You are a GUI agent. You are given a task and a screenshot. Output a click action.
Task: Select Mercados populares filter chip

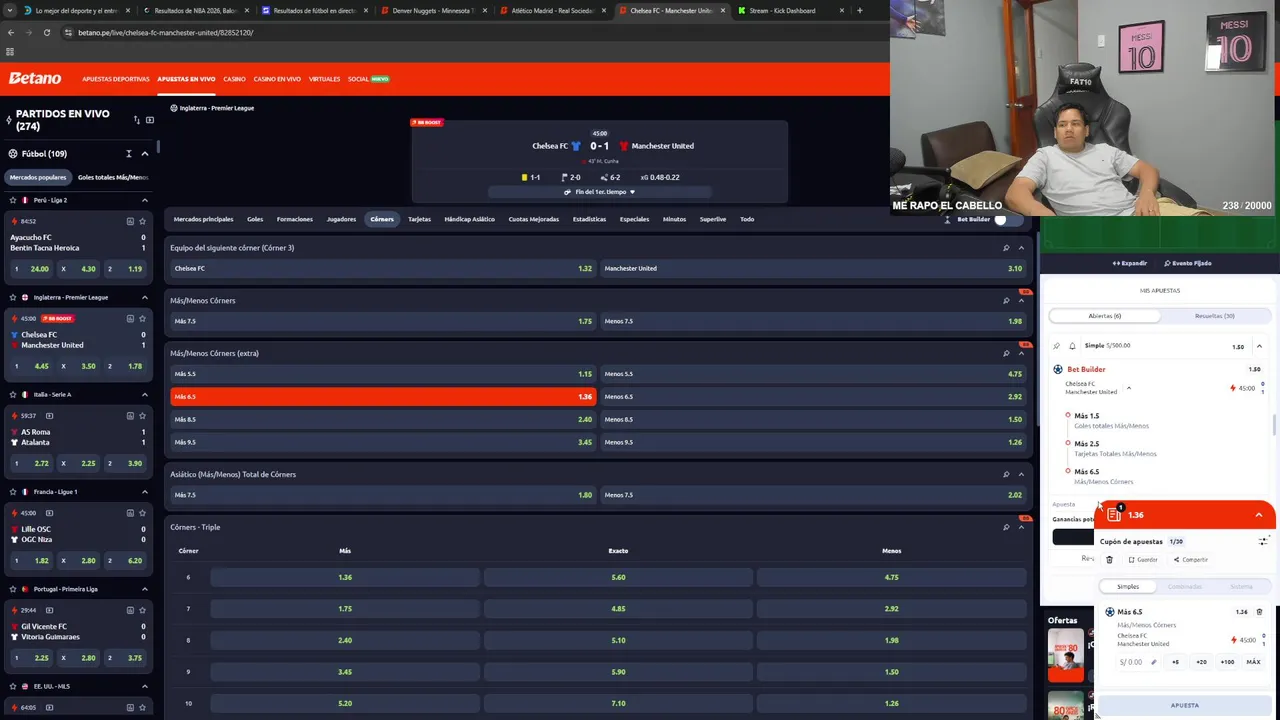(x=38, y=177)
